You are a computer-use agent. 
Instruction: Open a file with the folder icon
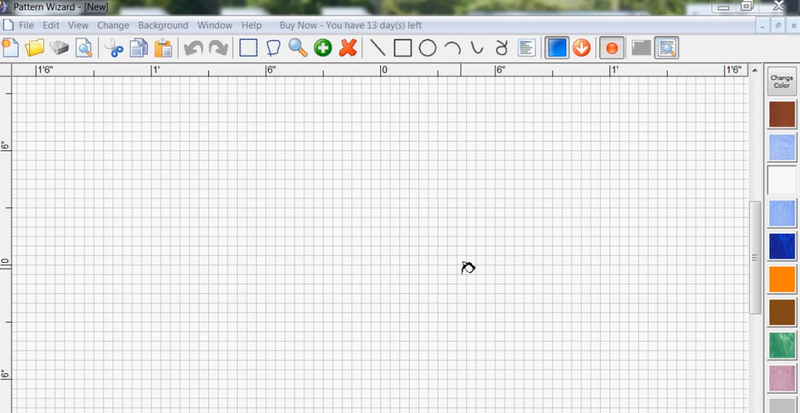35,48
